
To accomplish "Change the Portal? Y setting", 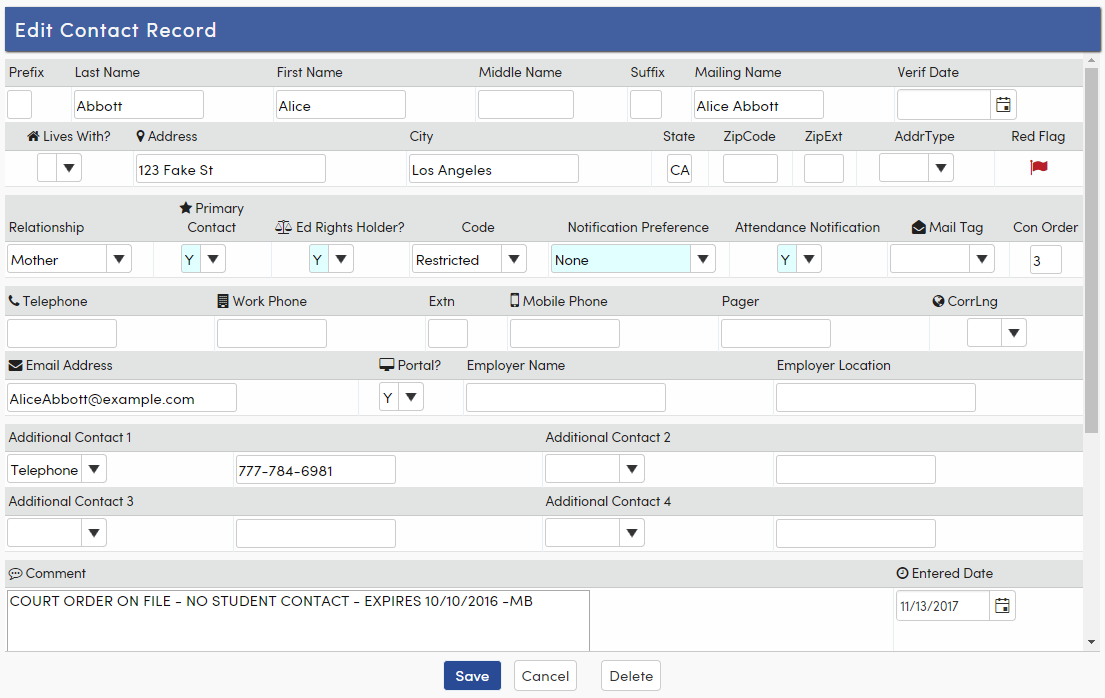I will click(x=412, y=396).
